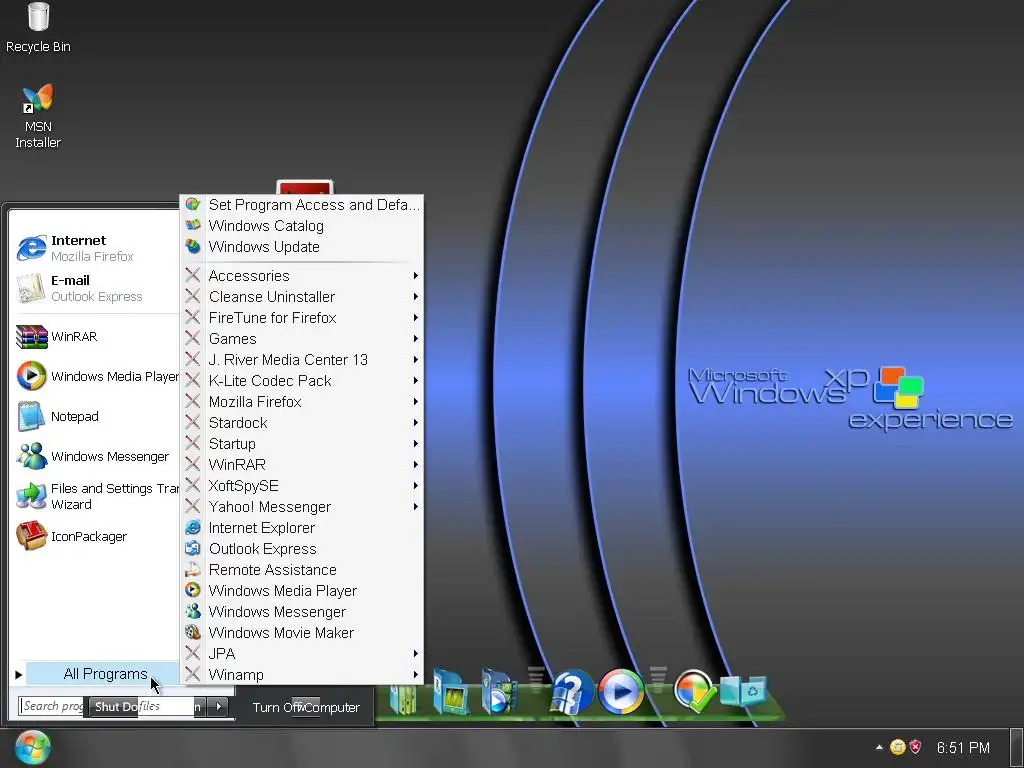Click the 6:51 PM taskbar clock
Screen dimensions: 1024x768
tap(963, 747)
